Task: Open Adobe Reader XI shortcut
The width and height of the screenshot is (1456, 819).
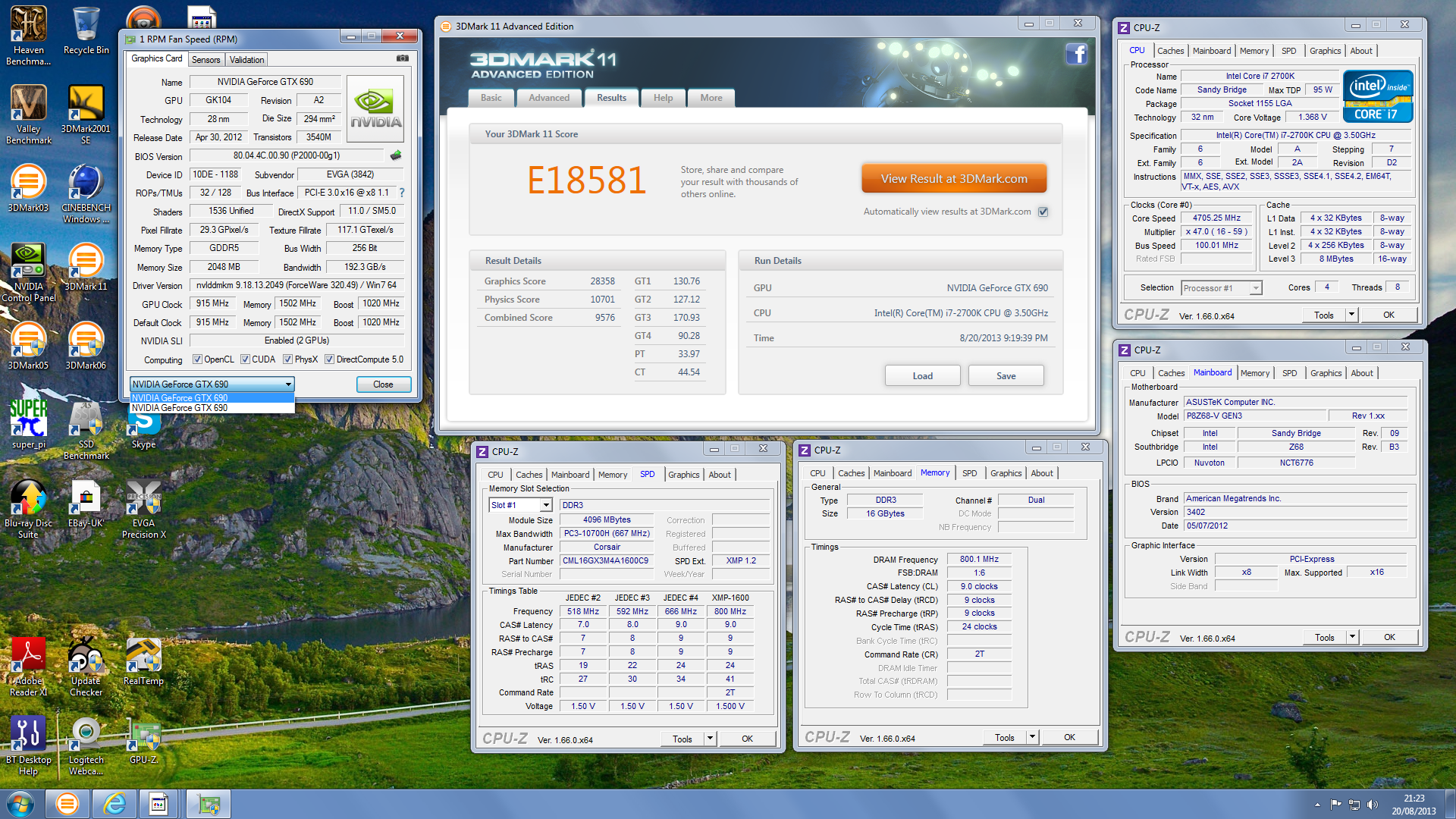Action: click(x=29, y=667)
